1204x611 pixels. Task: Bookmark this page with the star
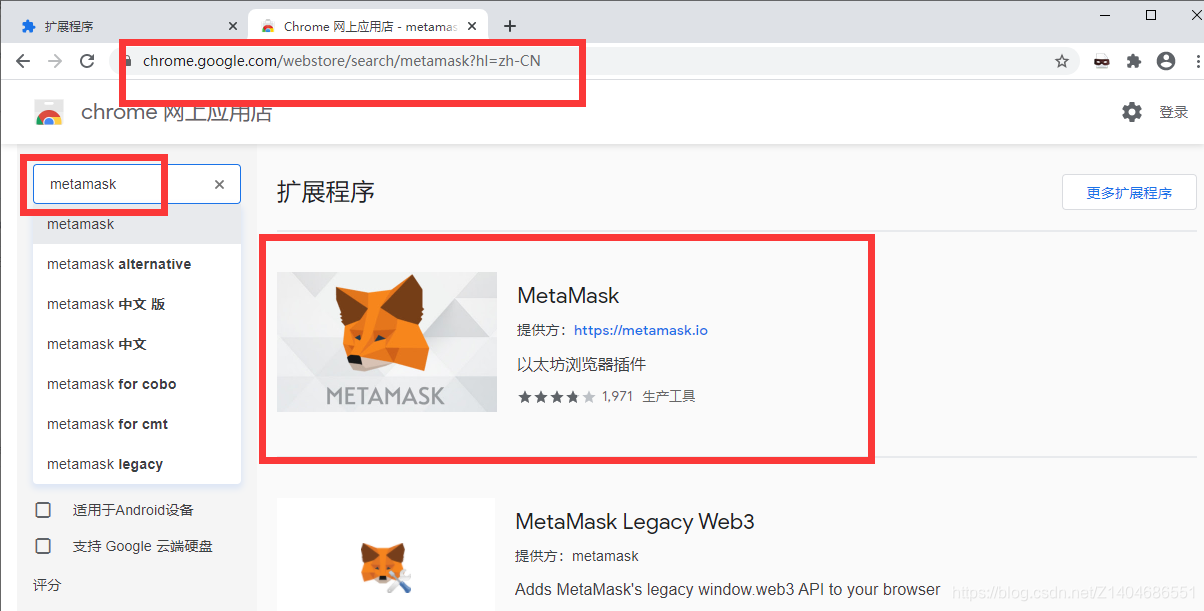(x=1062, y=61)
